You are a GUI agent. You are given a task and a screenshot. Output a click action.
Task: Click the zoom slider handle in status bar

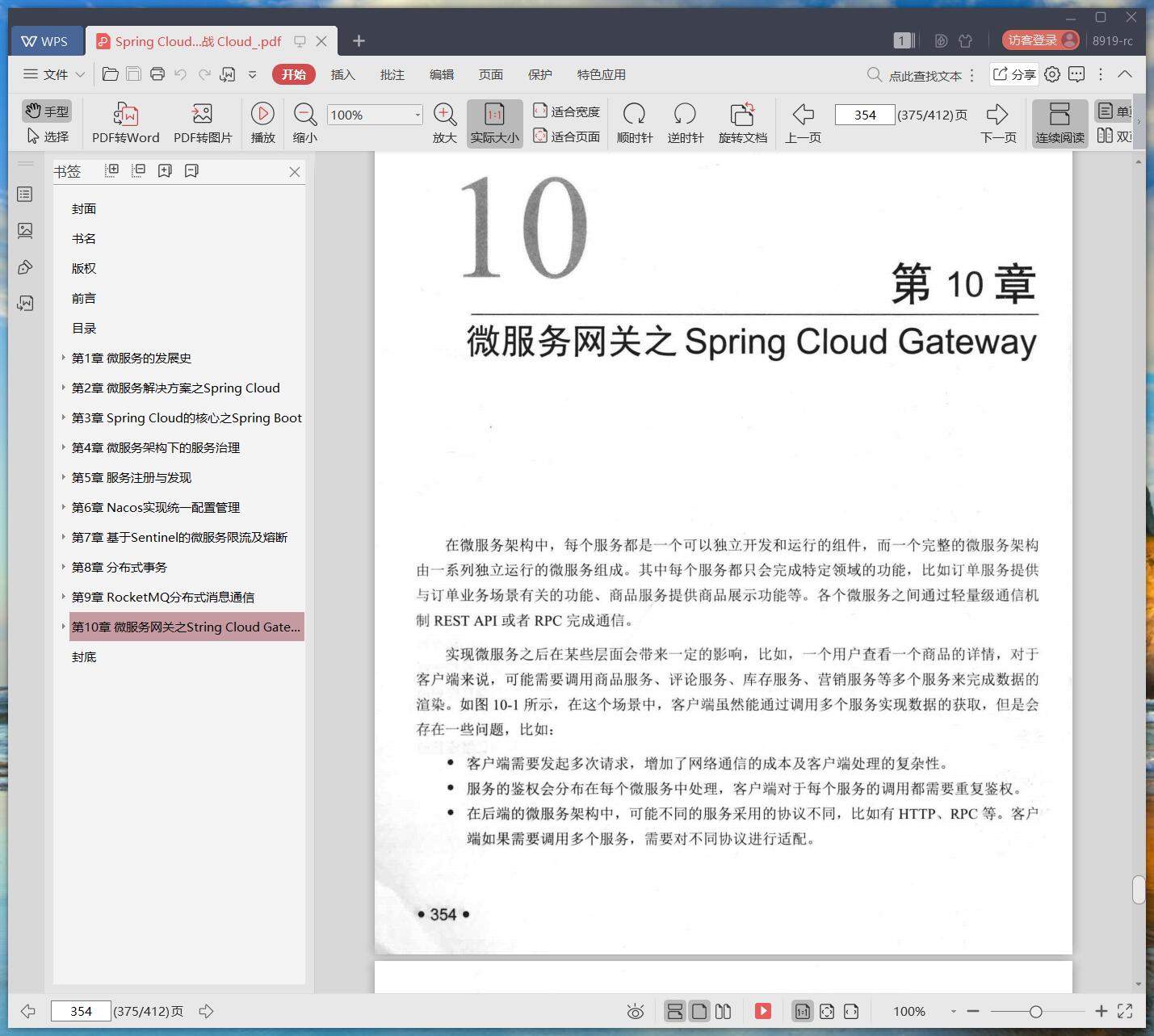[1035, 1011]
